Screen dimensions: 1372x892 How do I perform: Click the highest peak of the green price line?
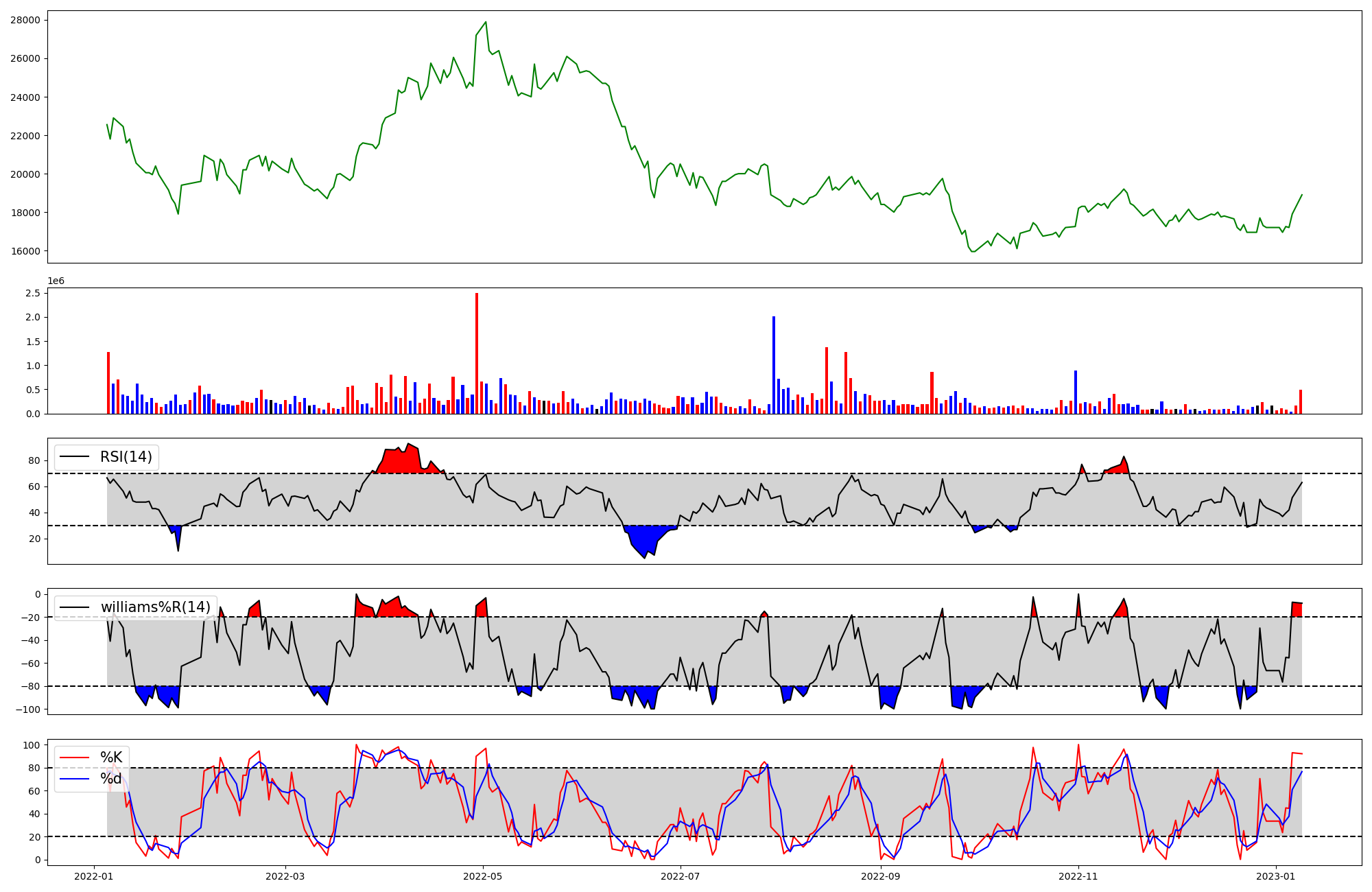tap(486, 22)
